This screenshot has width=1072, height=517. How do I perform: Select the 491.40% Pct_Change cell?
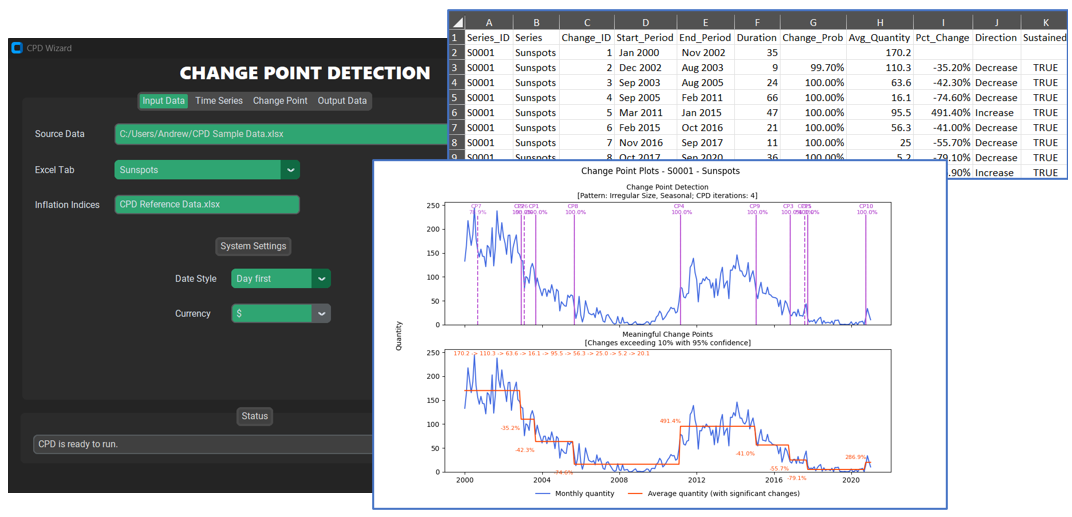(x=943, y=113)
